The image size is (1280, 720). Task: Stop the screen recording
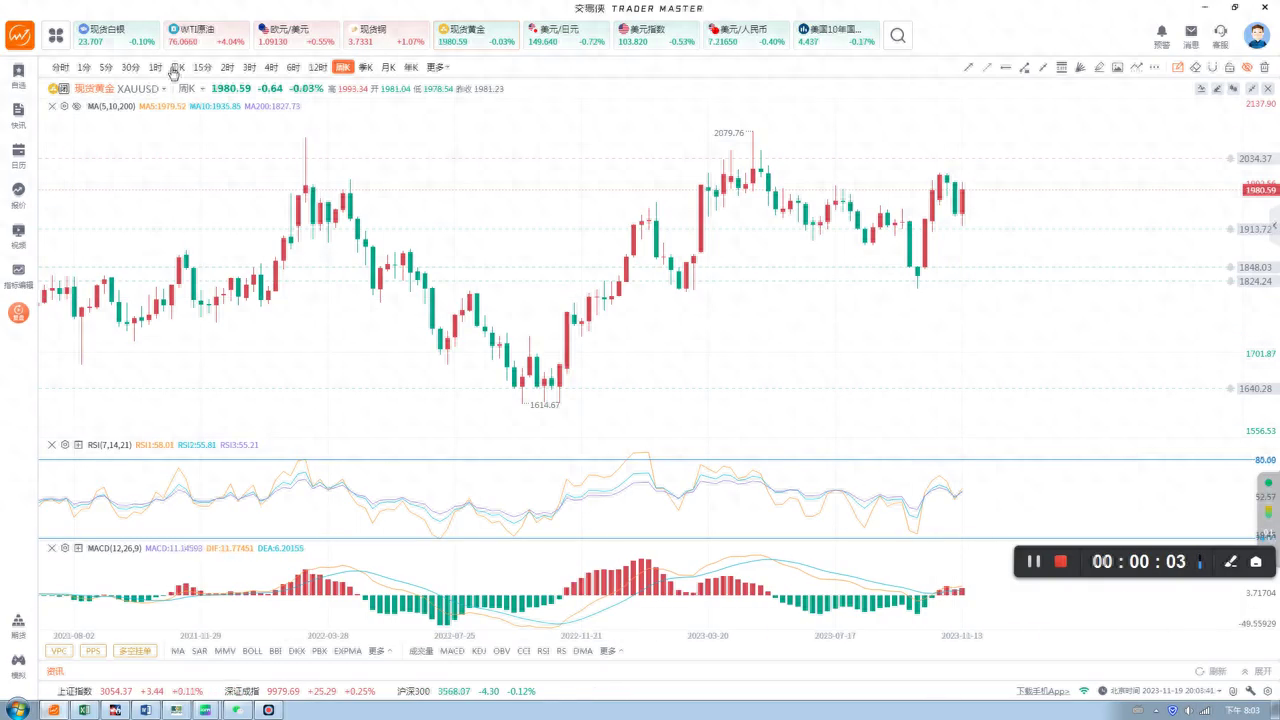[1061, 562]
